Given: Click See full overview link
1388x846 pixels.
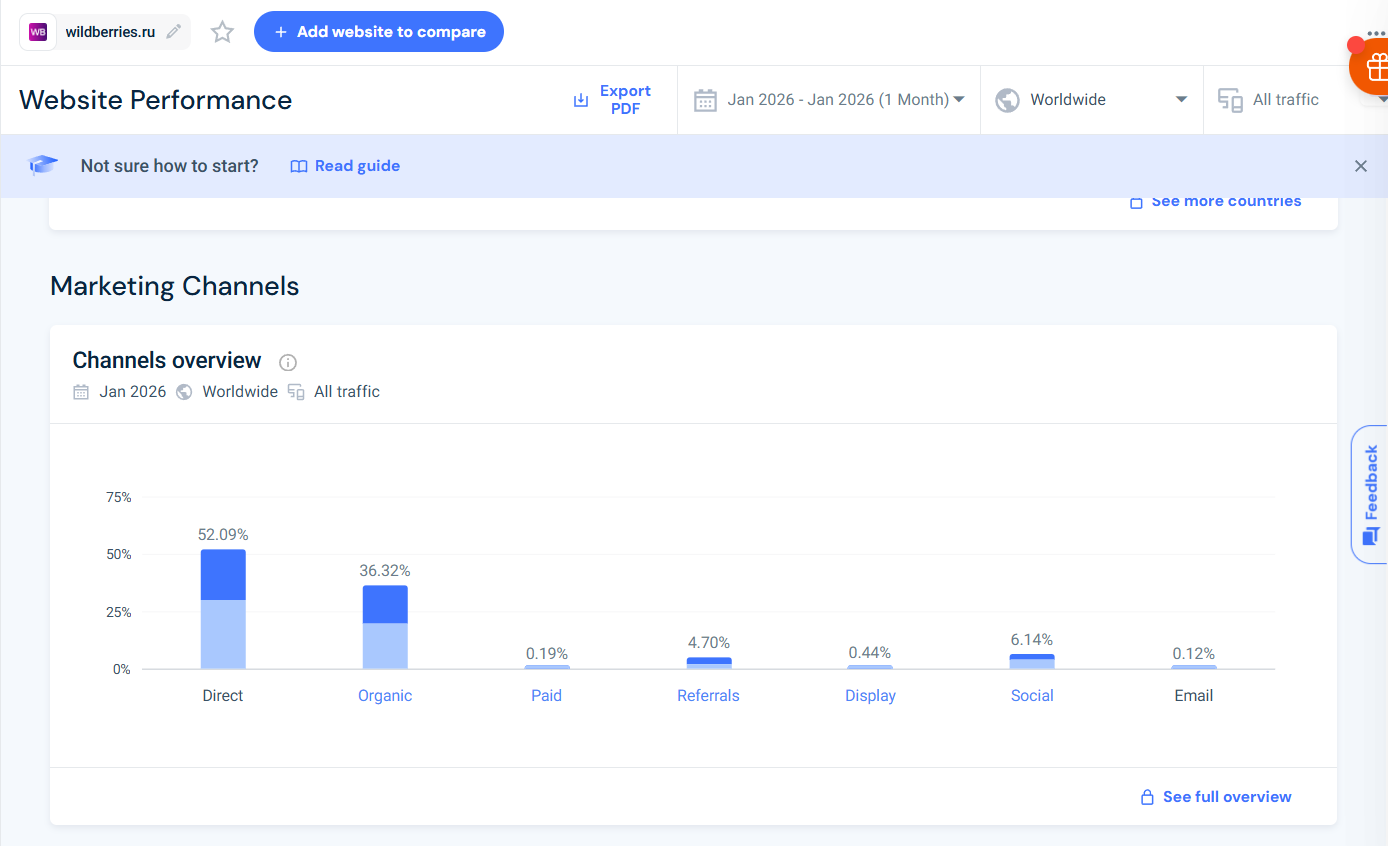Looking at the screenshot, I should click(1226, 797).
